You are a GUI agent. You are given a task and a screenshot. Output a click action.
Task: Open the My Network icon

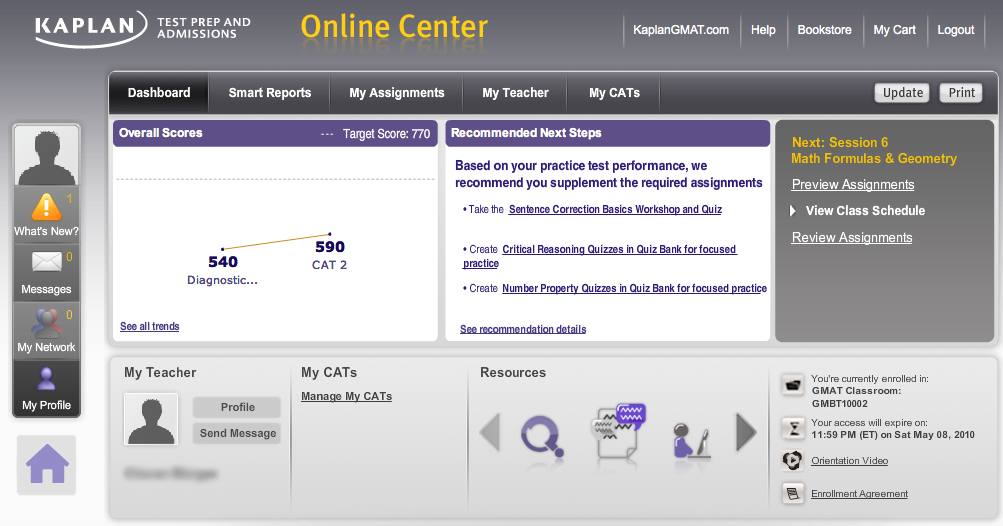[x=46, y=324]
